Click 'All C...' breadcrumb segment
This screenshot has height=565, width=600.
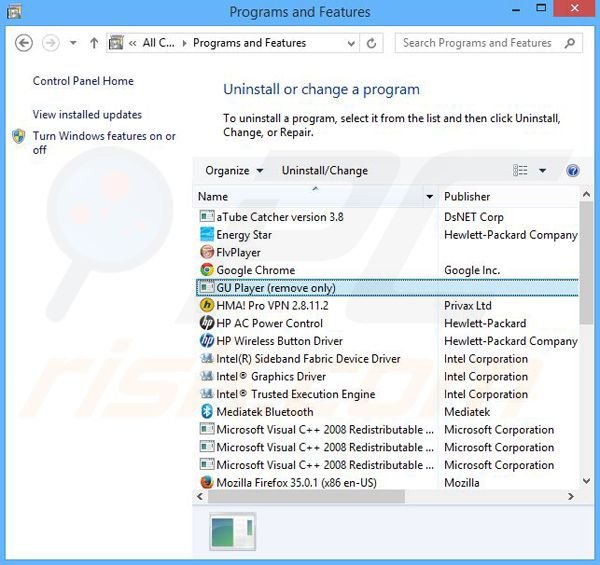[x=158, y=43]
